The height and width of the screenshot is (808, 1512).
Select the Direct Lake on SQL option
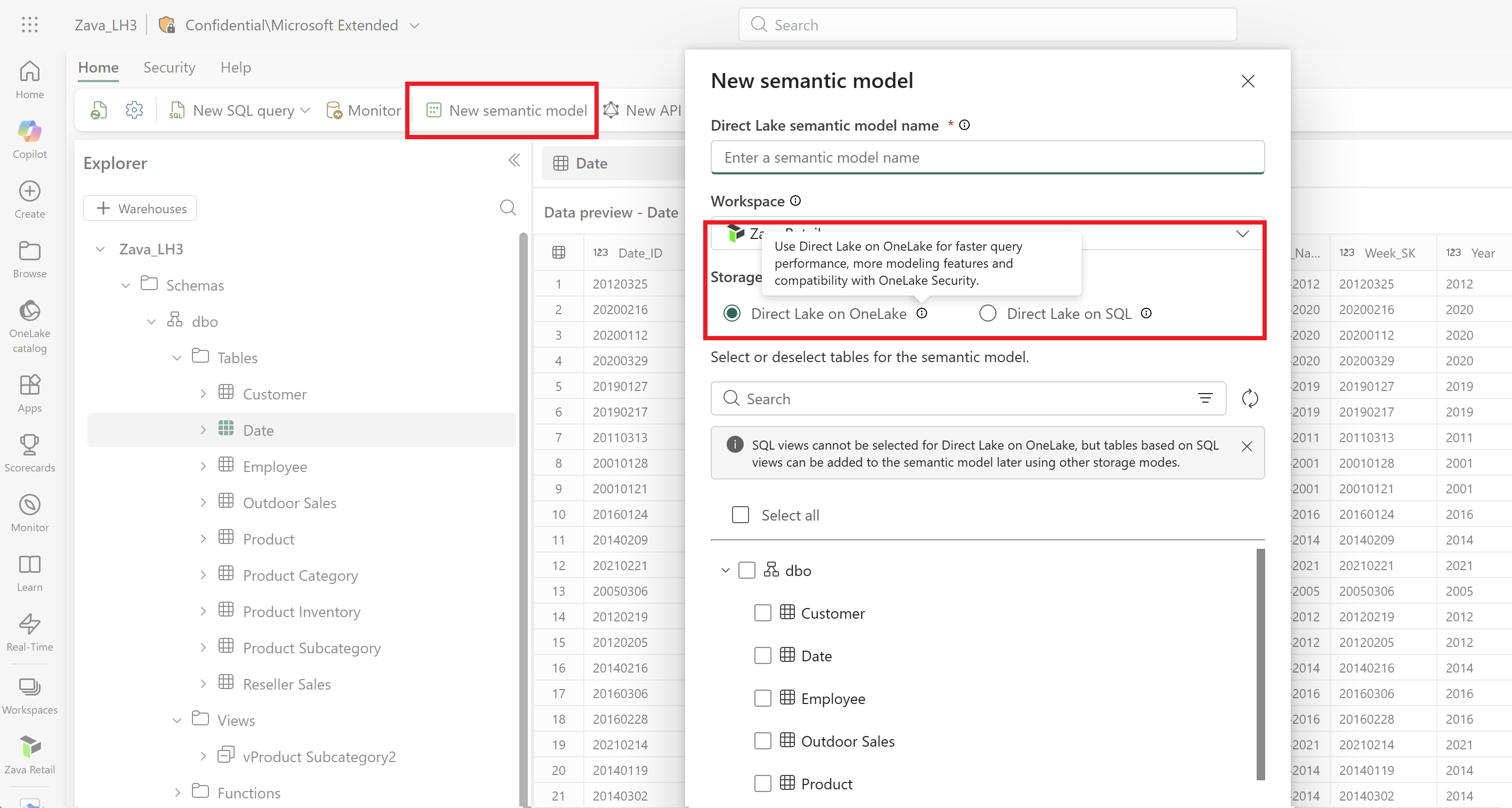(x=988, y=314)
